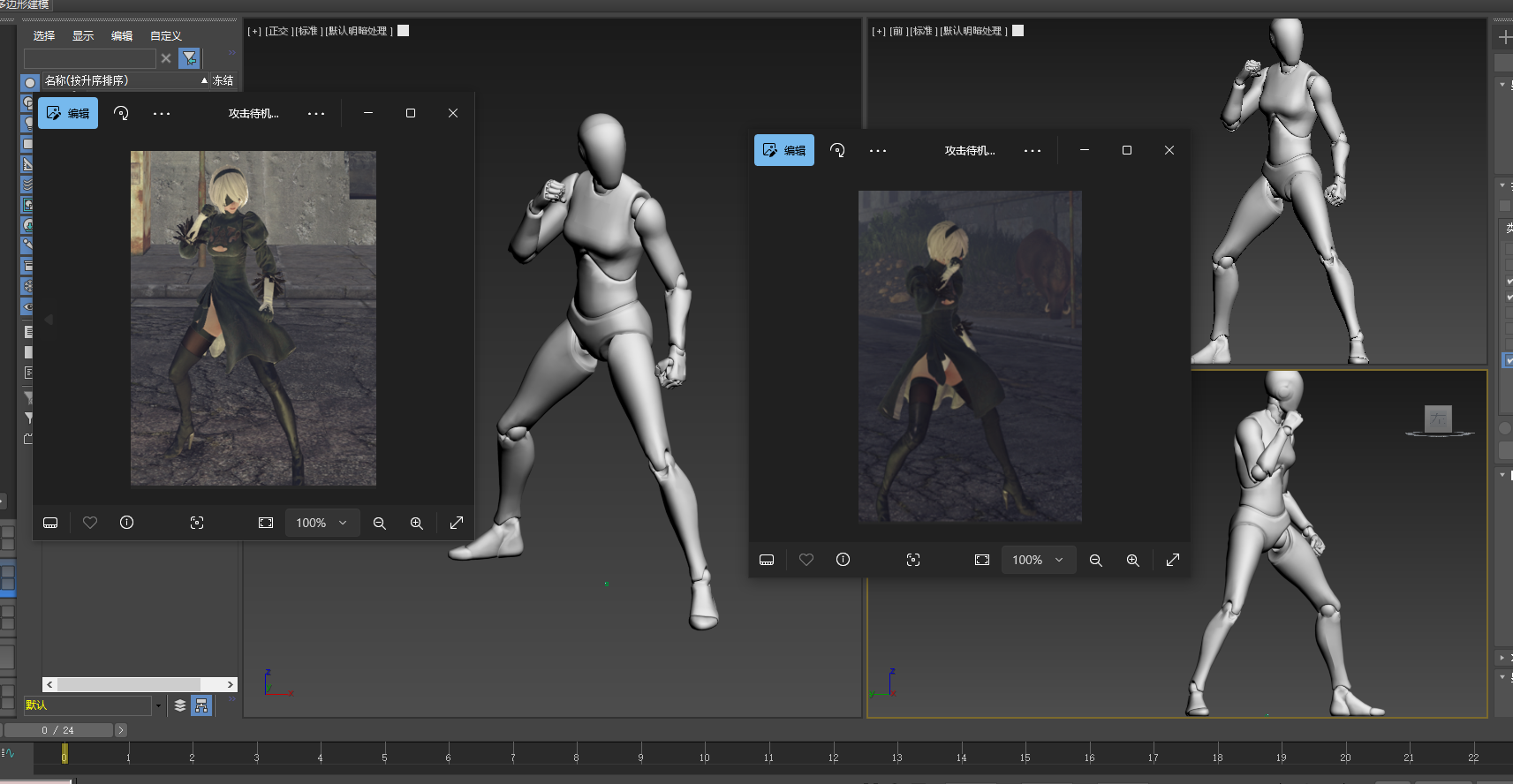
Task: Click frame 10 on the timeline
Action: tap(704, 757)
